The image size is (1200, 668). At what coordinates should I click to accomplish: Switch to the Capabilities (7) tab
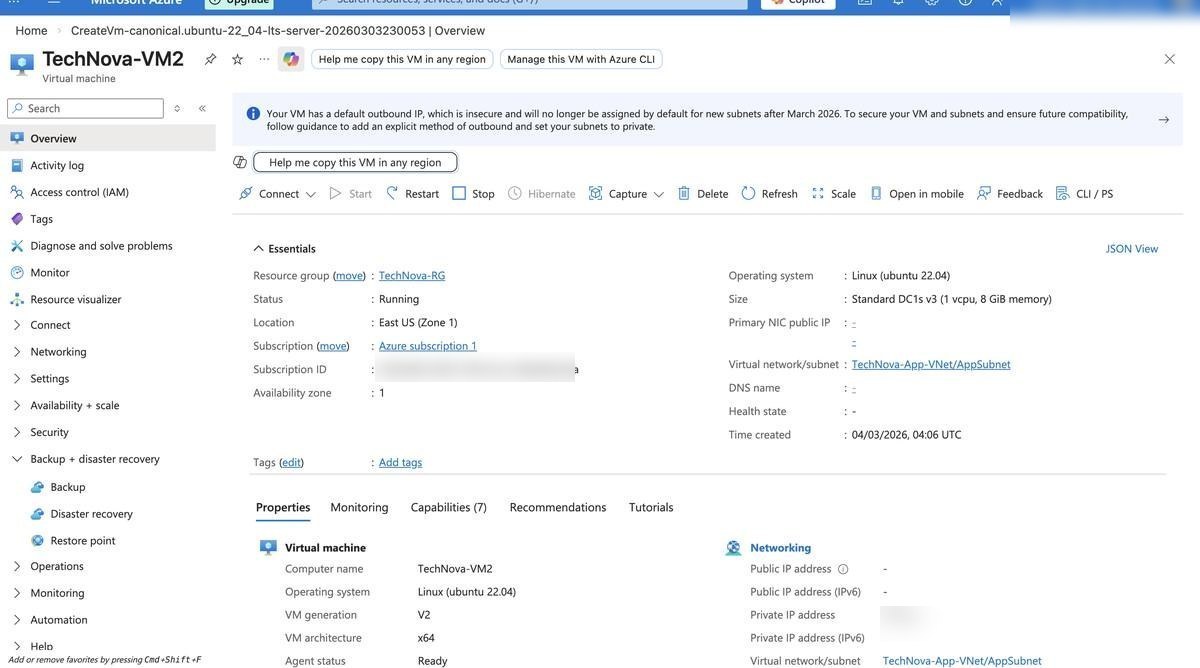449,507
